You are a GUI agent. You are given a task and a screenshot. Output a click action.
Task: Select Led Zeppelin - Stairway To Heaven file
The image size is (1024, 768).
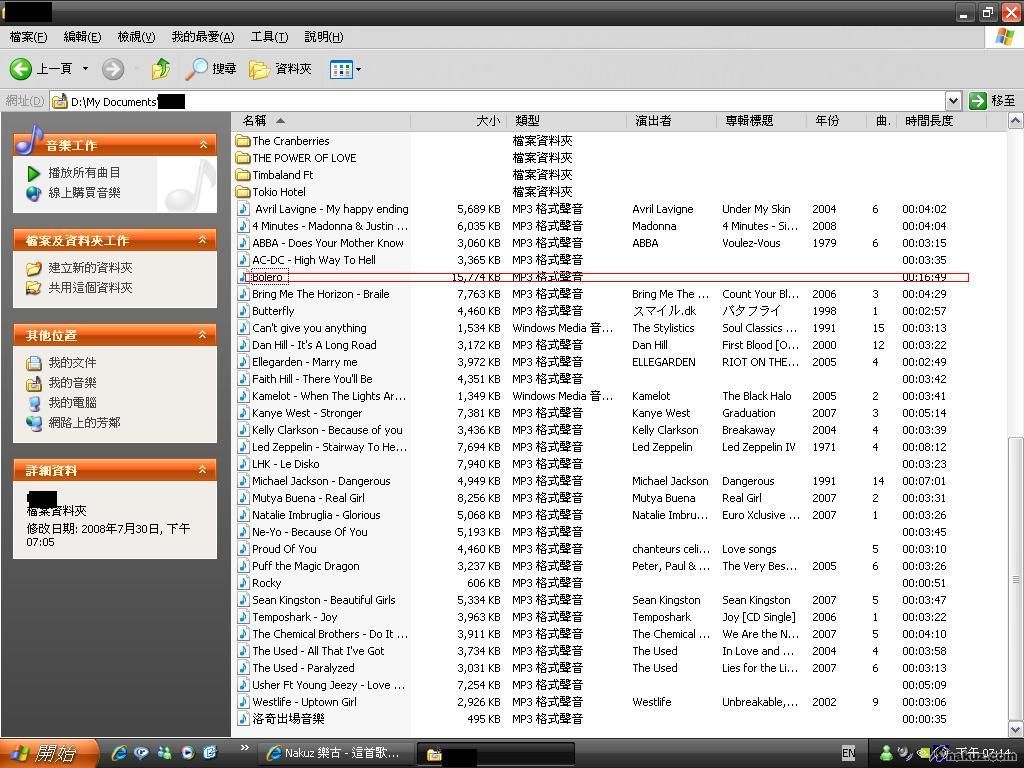pos(329,447)
